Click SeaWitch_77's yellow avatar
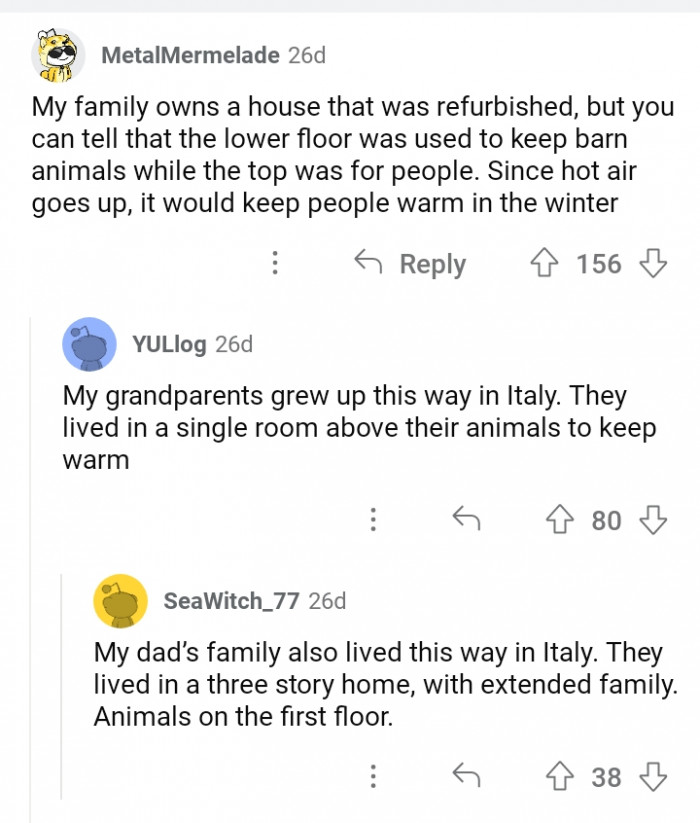This screenshot has width=700, height=823. [120, 601]
